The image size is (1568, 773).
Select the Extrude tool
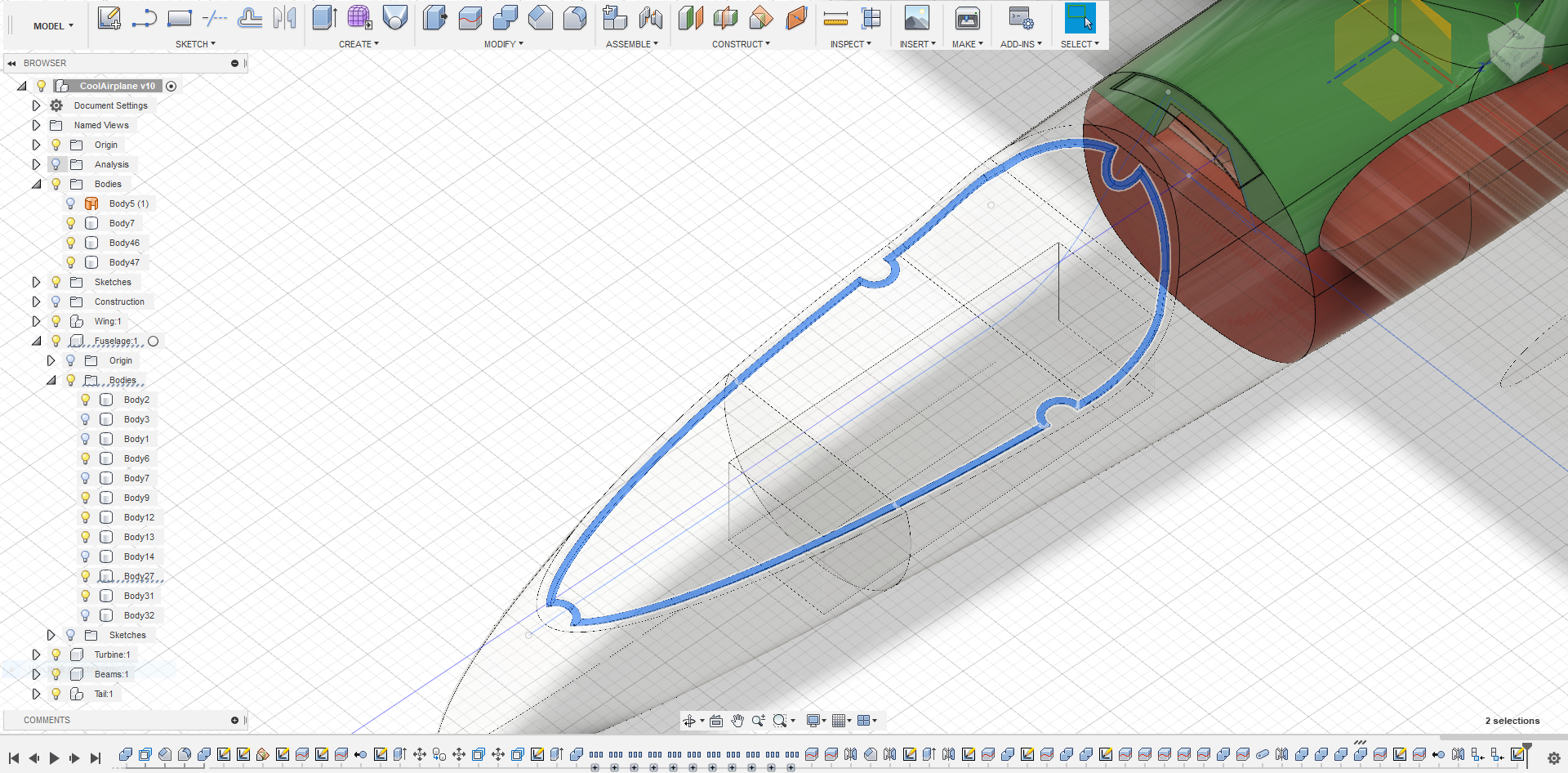324,18
